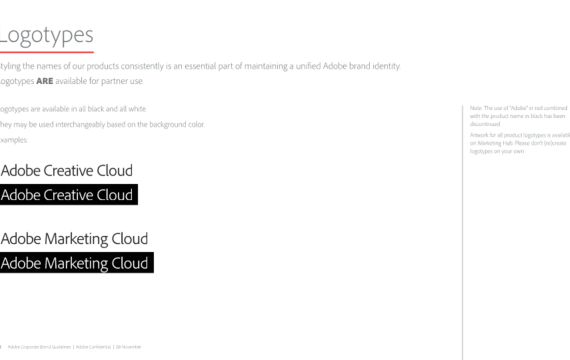The height and width of the screenshot is (360, 570).
Task: Select the white-on-black Adobe Creative Cloud logotype
Action: coord(69,195)
